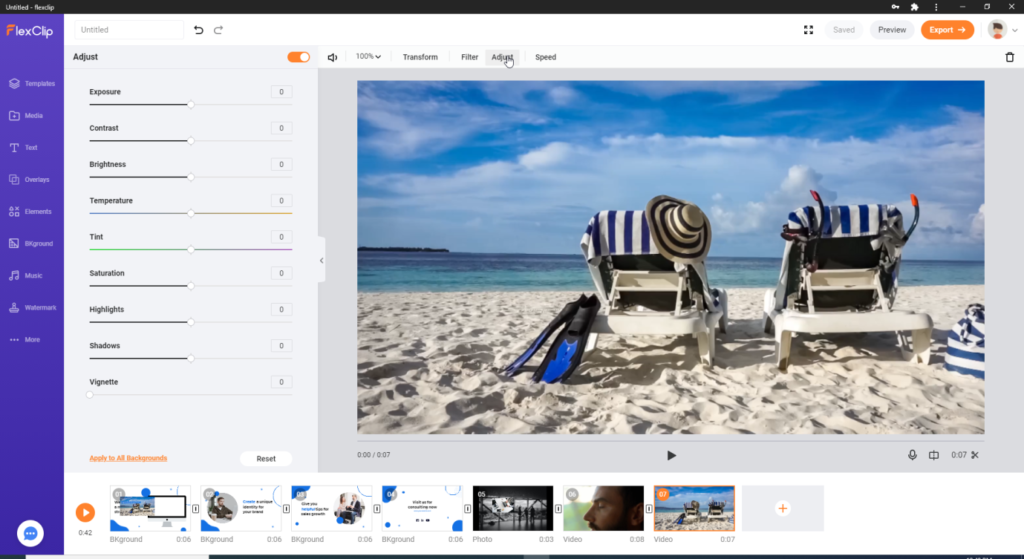Select scene 01 BKground thumbnail
This screenshot has height=559, width=1024.
click(x=150, y=509)
